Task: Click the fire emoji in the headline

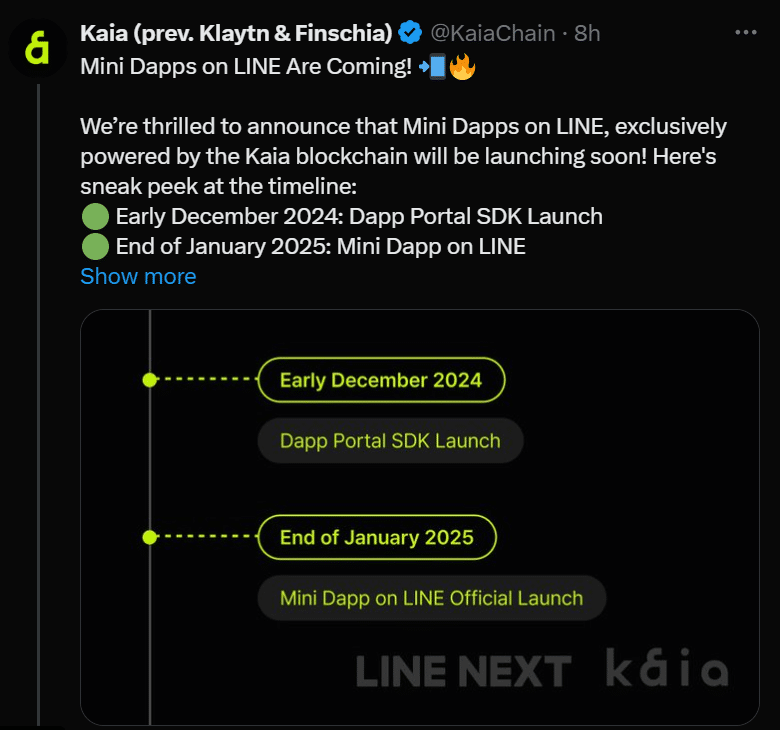Action: [461, 70]
